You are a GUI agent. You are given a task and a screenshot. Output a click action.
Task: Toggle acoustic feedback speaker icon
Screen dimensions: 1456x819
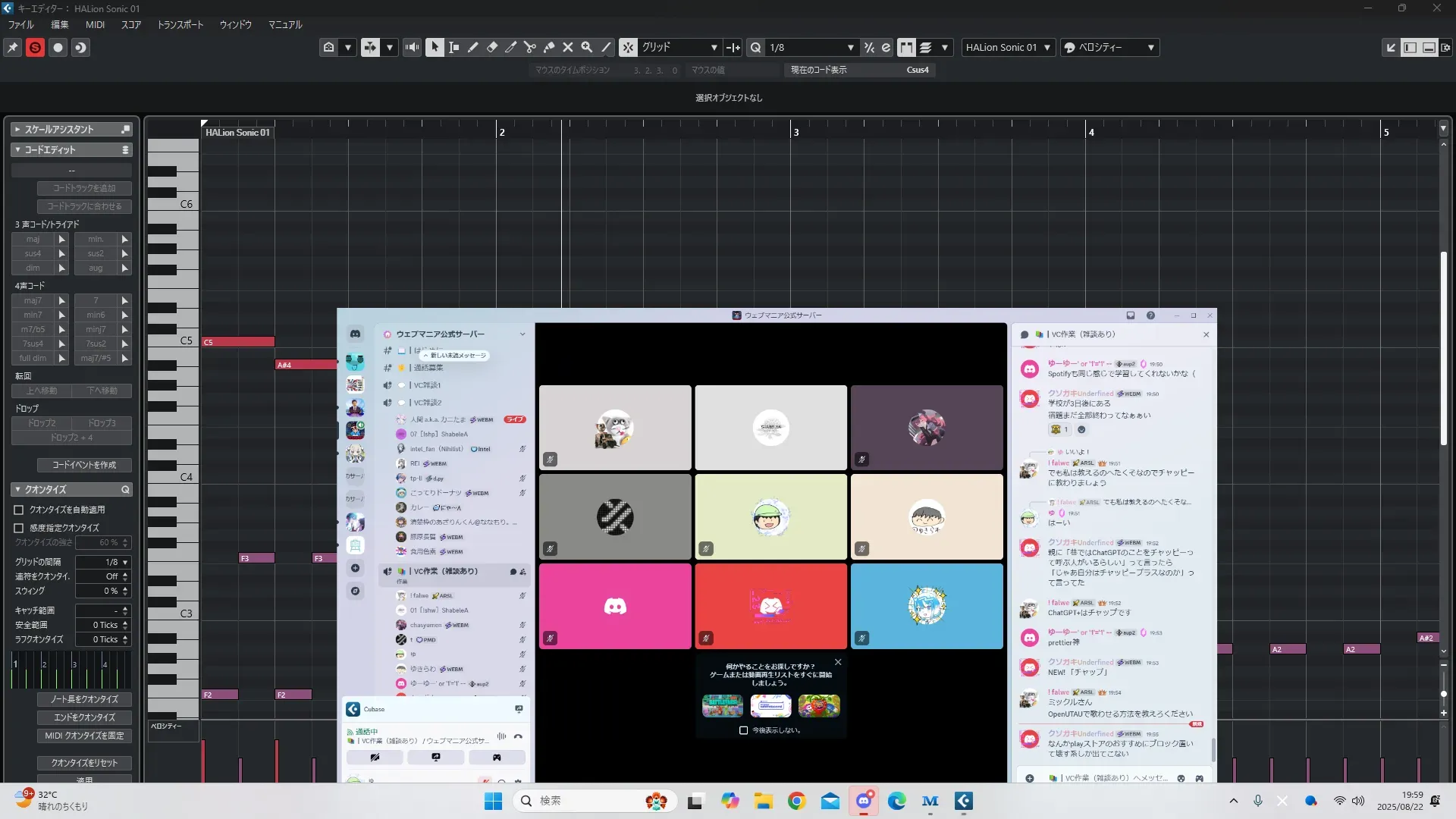(x=412, y=47)
